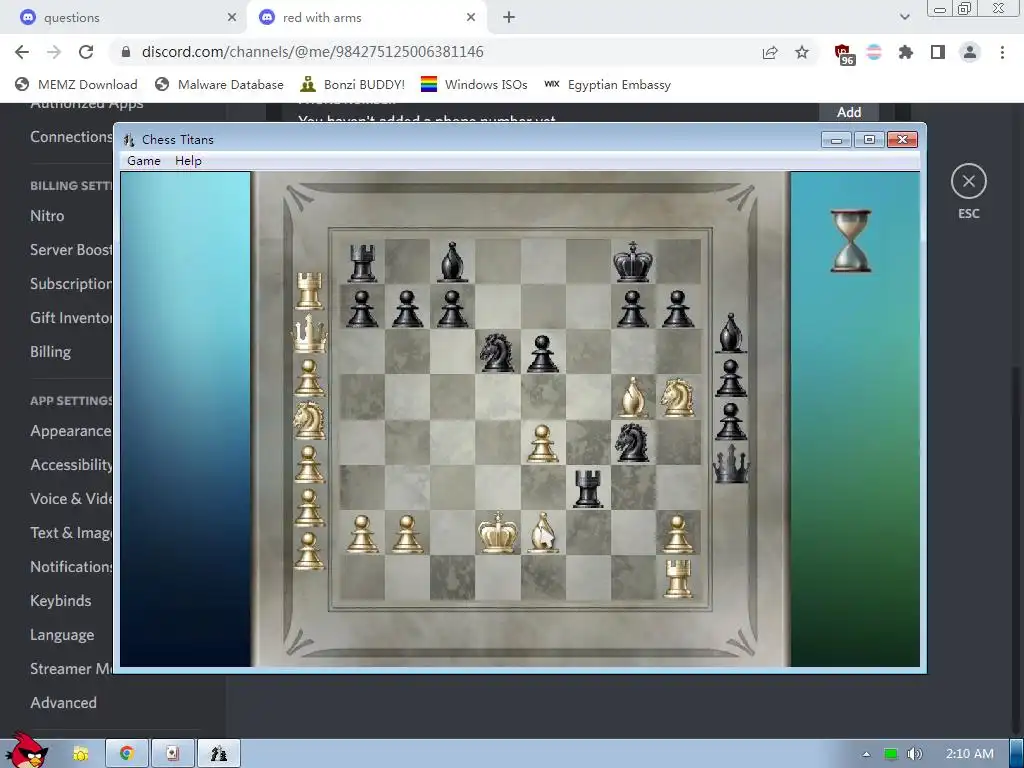Open Advanced settings in Discord

[63, 703]
